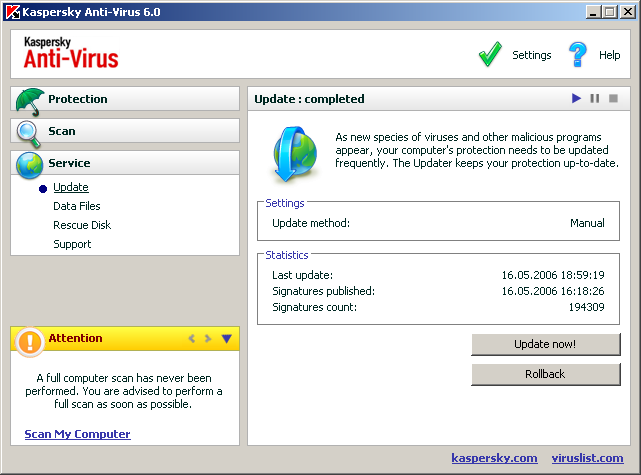This screenshot has width=641, height=475.
Task: Show previous attention message
Action: (x=191, y=338)
